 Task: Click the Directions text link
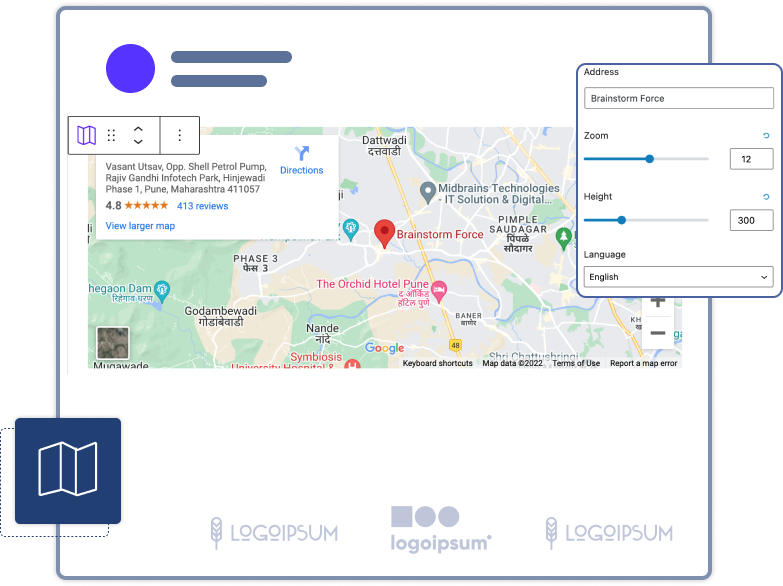302,170
